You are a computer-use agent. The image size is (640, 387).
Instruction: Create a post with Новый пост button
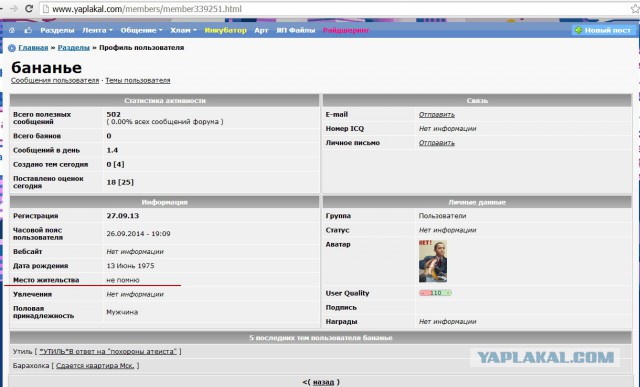coord(603,30)
